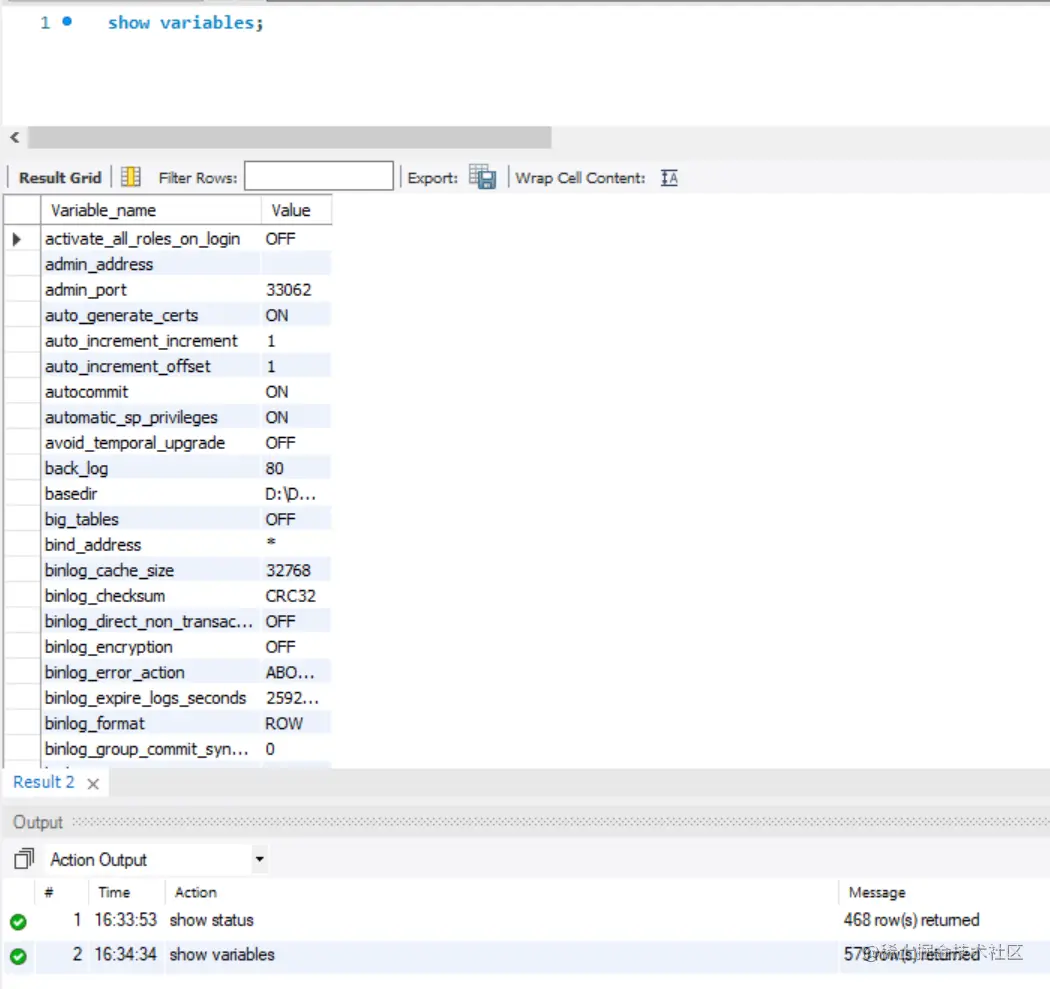
Task: Click the Result Grid view icon
Action: click(131, 177)
